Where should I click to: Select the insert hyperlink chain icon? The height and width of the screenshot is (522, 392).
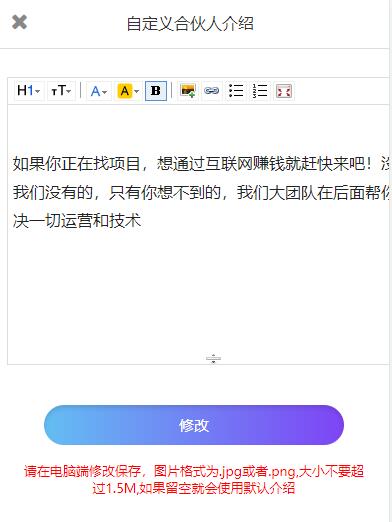tap(212, 91)
